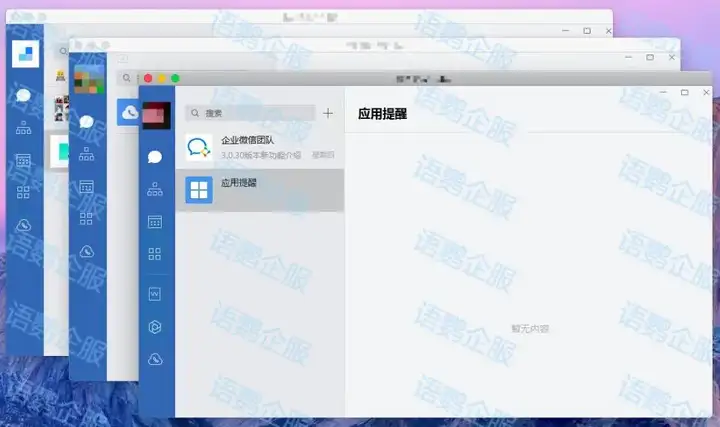Image resolution: width=720 pixels, height=427 pixels.
Task: Open Contacts org-chart icon in front window sidebar
Action: pos(155,189)
